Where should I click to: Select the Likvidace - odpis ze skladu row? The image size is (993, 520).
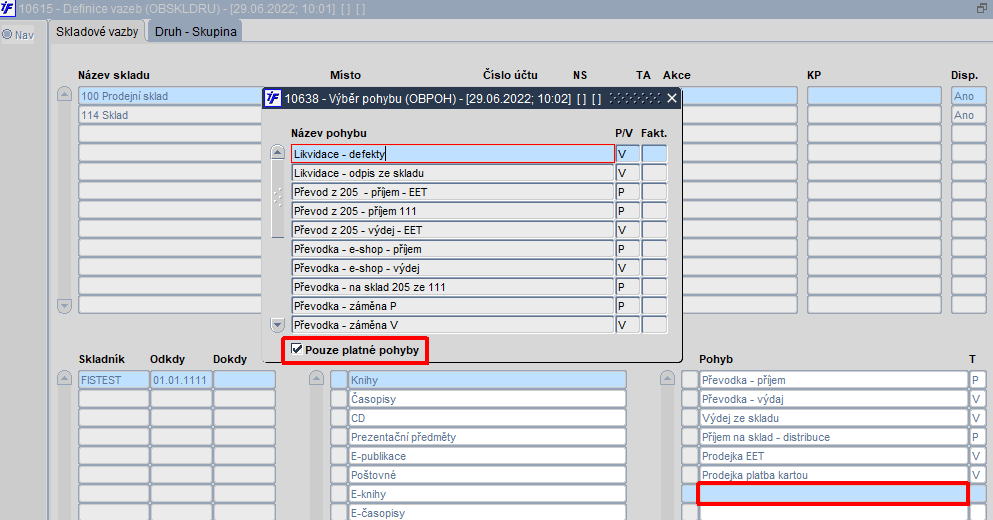pos(453,173)
